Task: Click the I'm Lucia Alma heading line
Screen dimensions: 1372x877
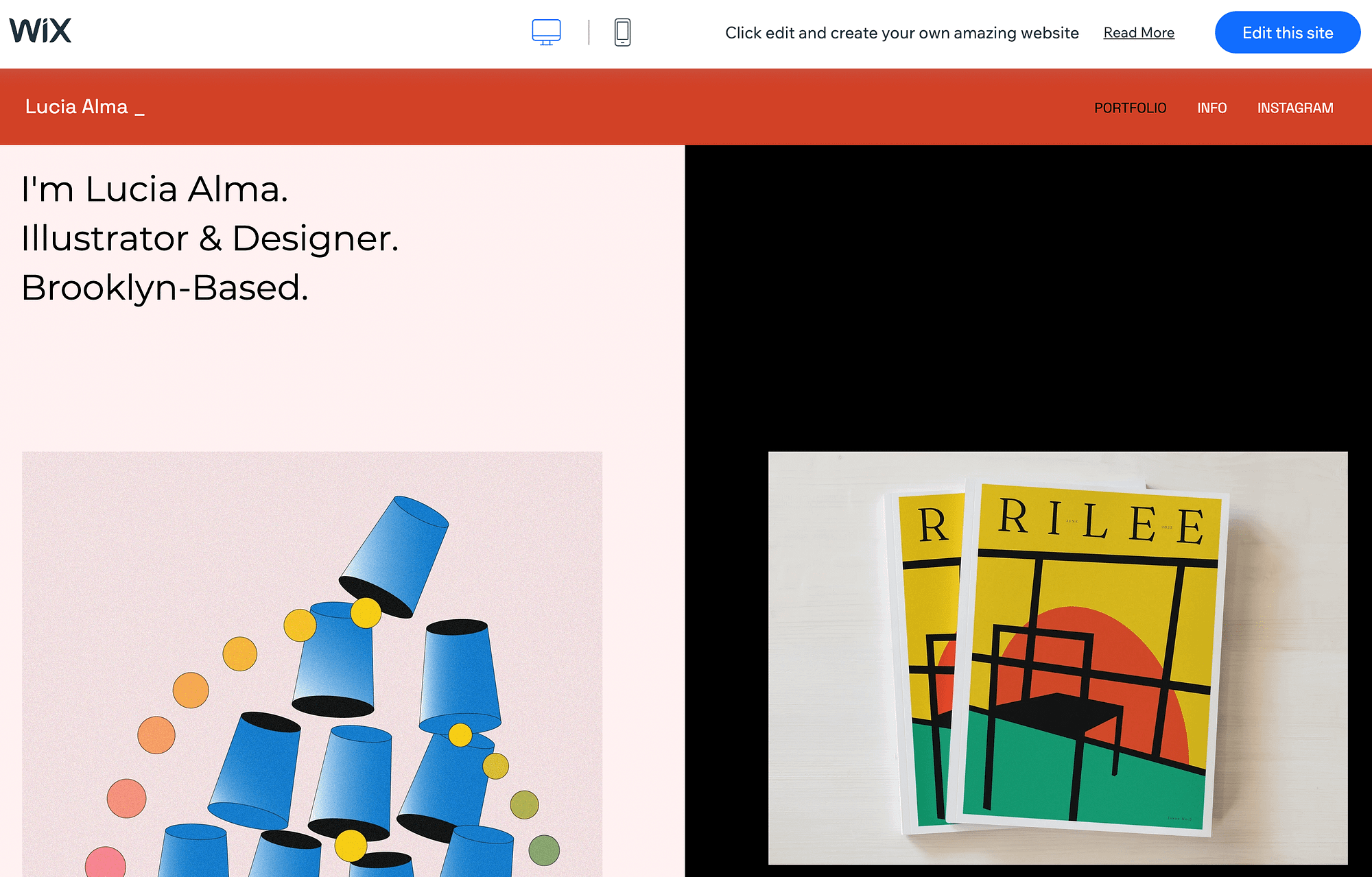Action: [154, 189]
